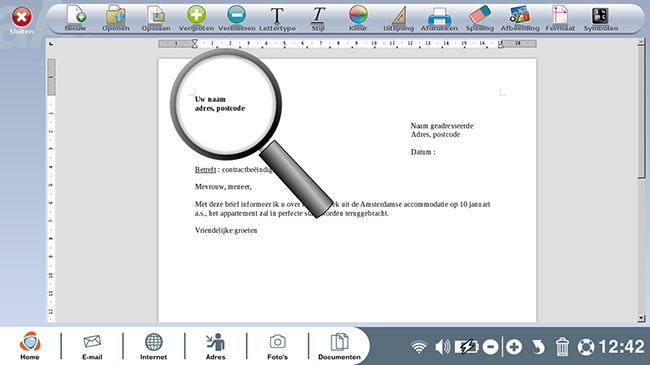Shrink text with the Verkleinen button
Screen dimensions: 650x365
[x=237, y=19]
